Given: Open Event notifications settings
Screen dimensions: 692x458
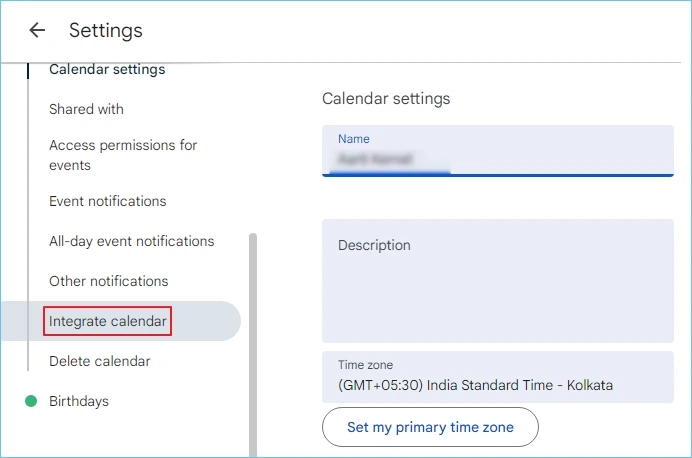Looking at the screenshot, I should (x=107, y=201).
